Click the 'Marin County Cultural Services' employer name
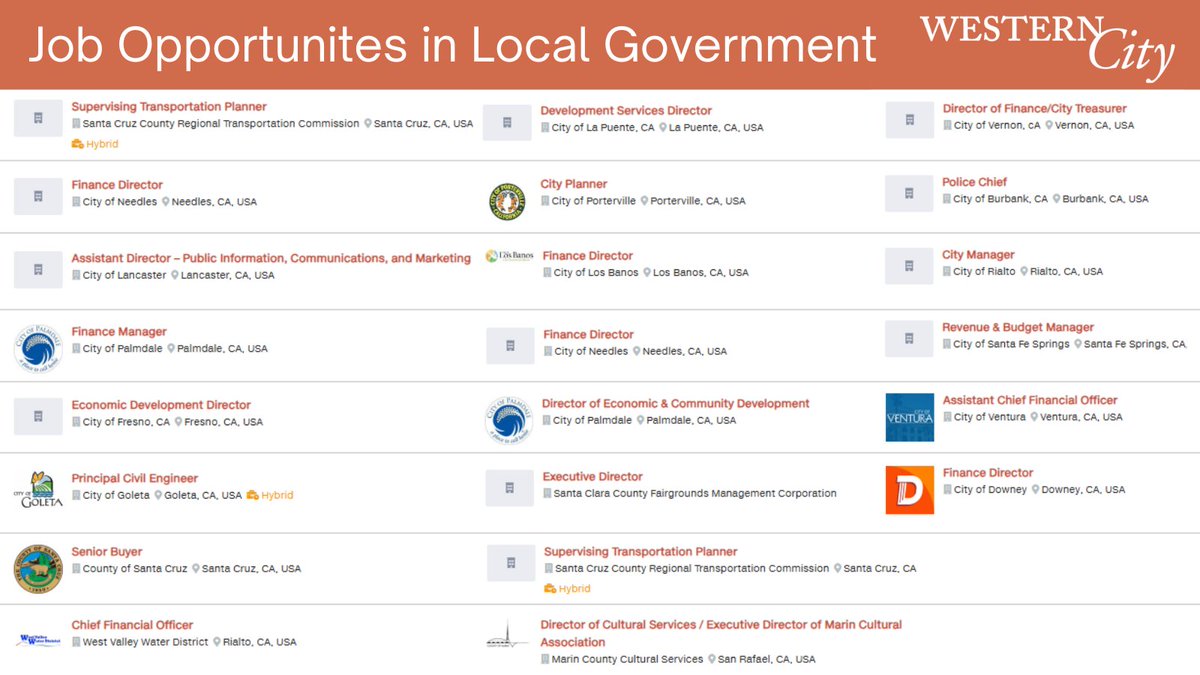Screen dimensions: 1200x675 pos(628,660)
